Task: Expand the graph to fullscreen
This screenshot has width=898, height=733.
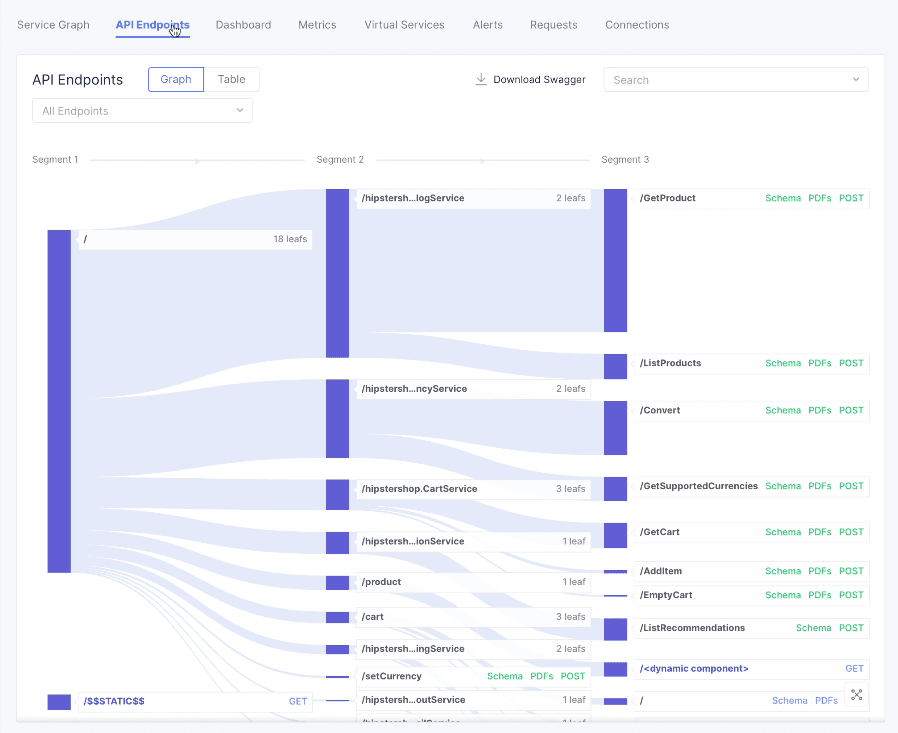Action: (x=856, y=694)
